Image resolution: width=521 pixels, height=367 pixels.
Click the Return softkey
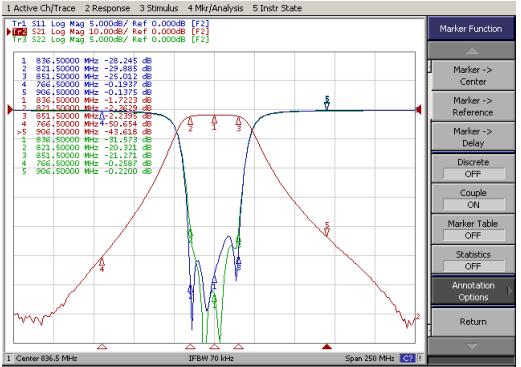473,322
